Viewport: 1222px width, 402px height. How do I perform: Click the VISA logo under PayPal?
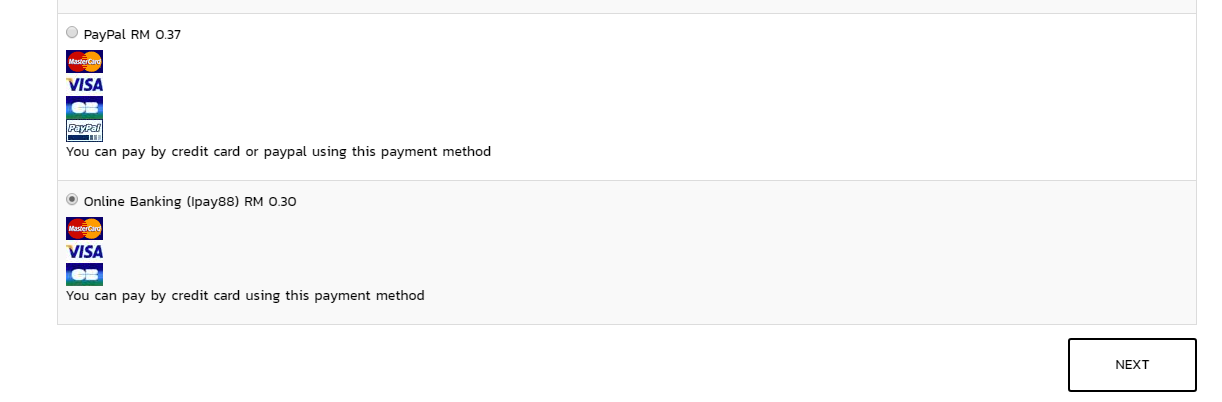coord(84,85)
